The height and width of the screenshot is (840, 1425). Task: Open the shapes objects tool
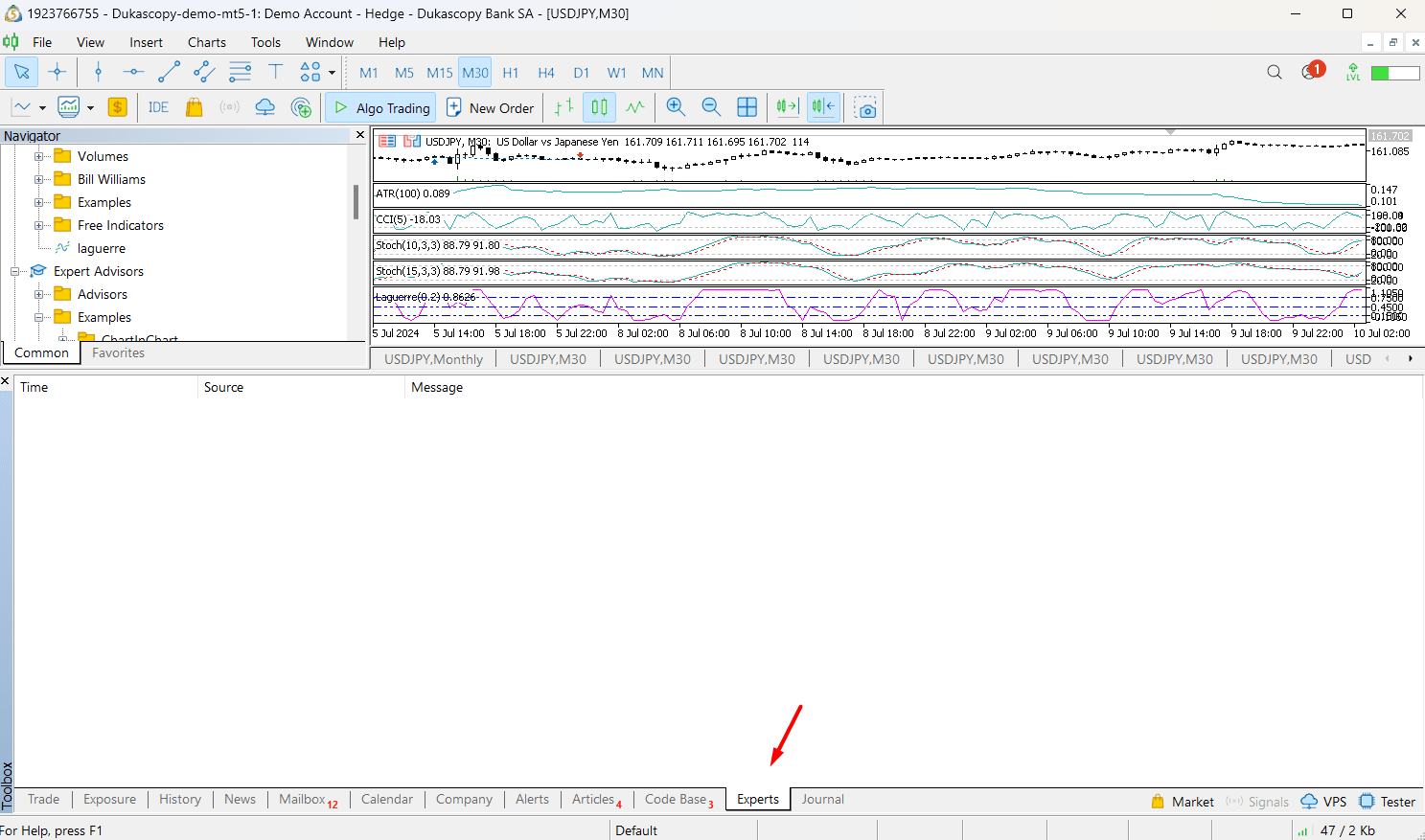point(310,72)
